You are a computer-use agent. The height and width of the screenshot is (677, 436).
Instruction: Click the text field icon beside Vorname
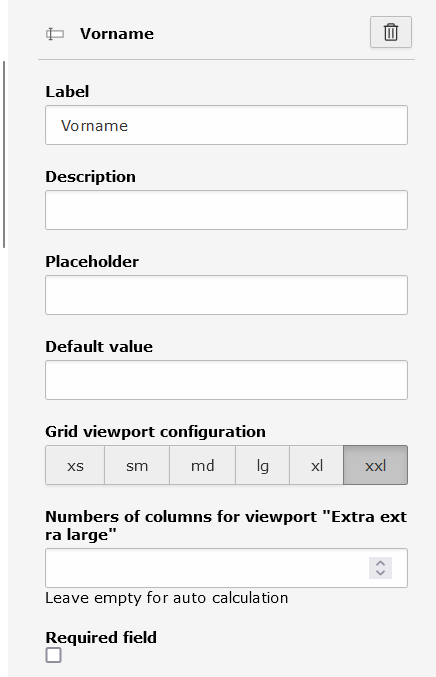(55, 34)
